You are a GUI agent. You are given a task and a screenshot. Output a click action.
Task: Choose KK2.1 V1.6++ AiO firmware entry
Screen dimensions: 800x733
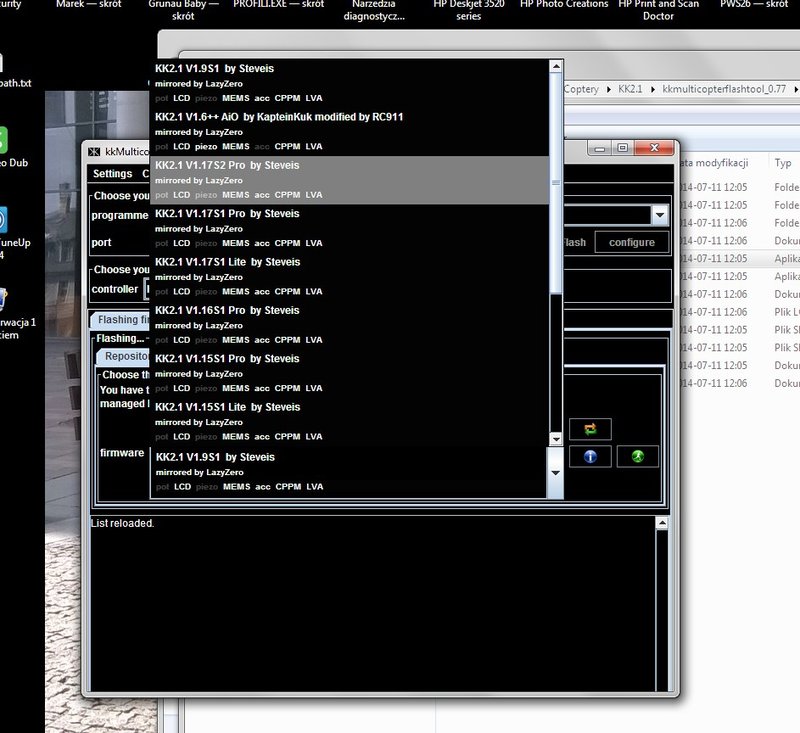(349, 132)
